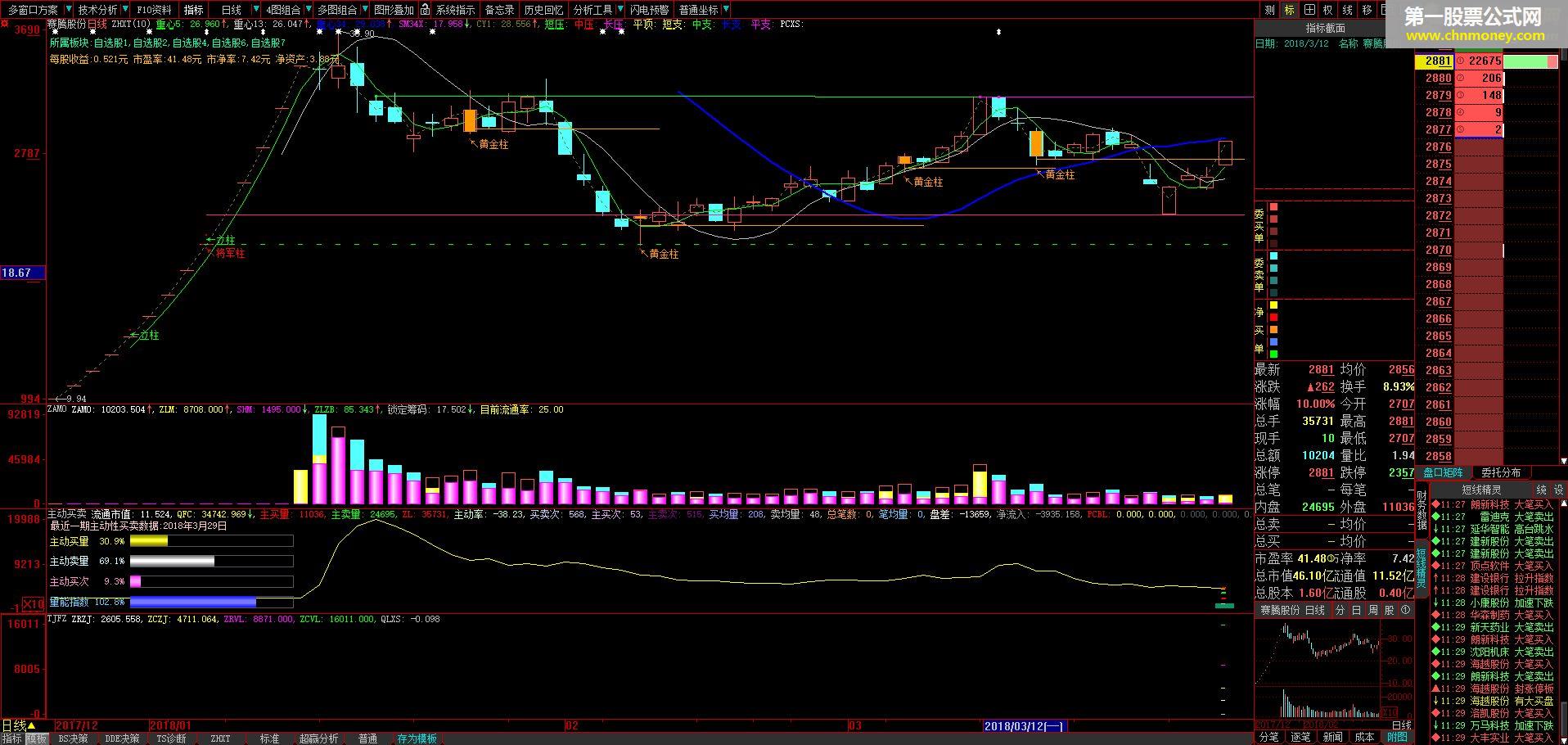
Task: Switch to the ZHXT bottom tab
Action: click(x=220, y=738)
